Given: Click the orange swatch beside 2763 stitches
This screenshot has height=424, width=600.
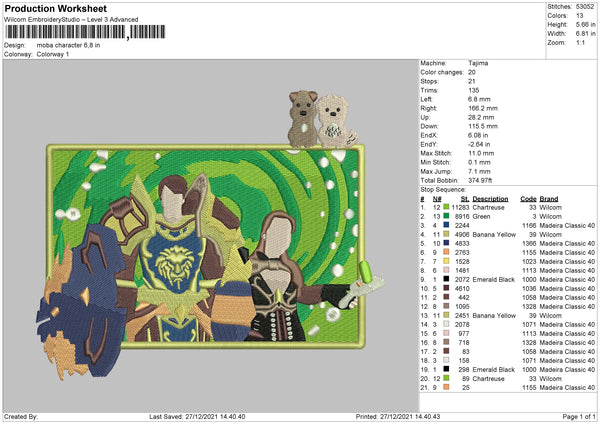Looking at the screenshot, I should click(x=446, y=252).
